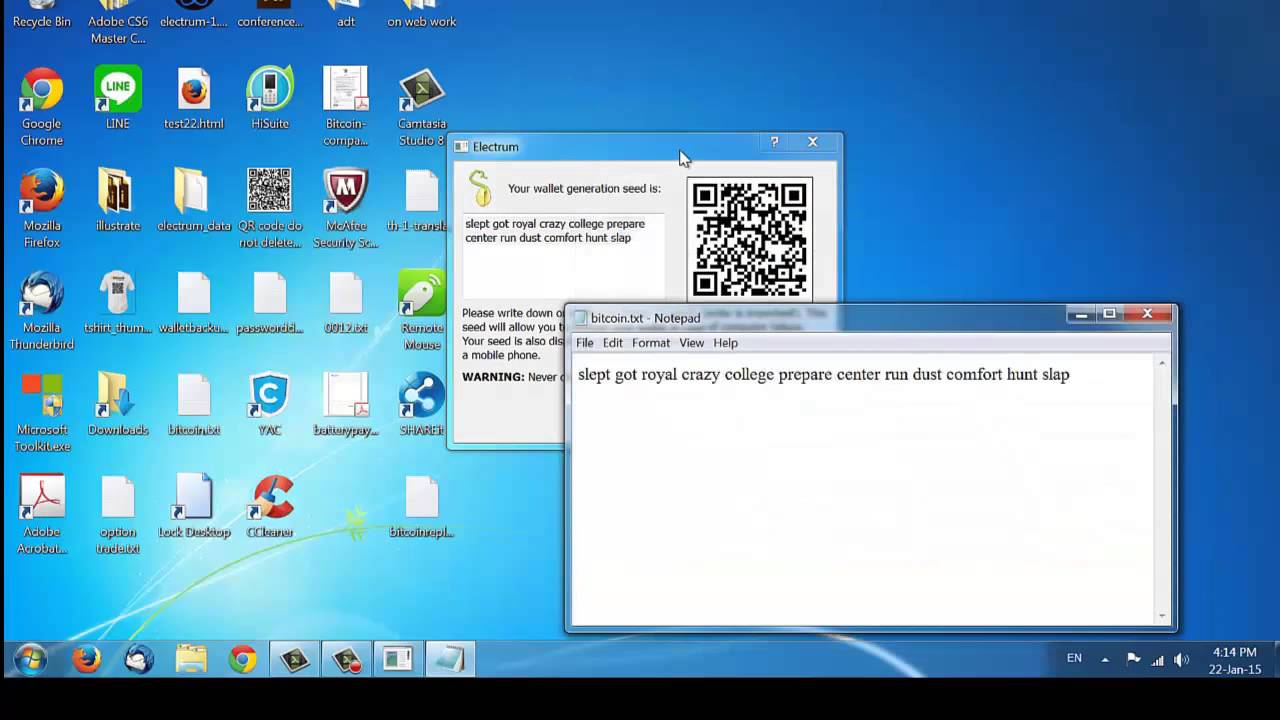Click inside the Notepad text area
1280x720 pixels.
click(862, 490)
